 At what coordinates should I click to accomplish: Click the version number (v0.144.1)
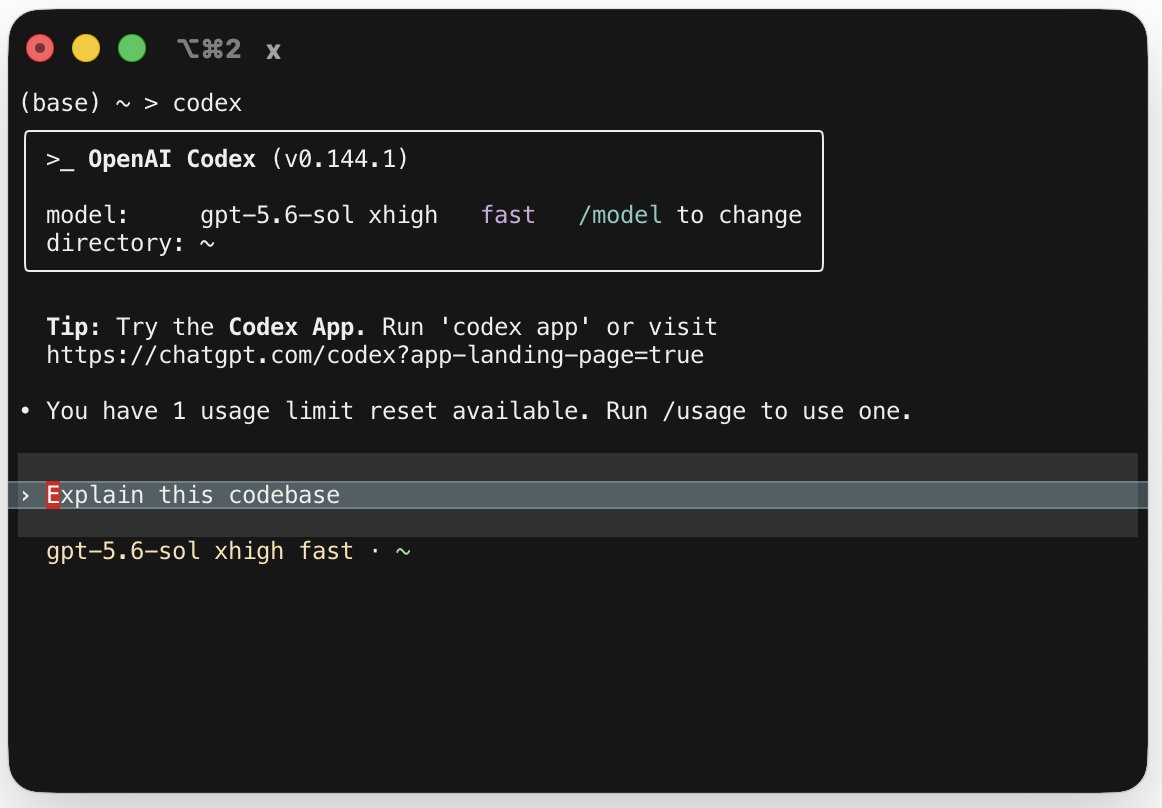pyautogui.click(x=340, y=159)
